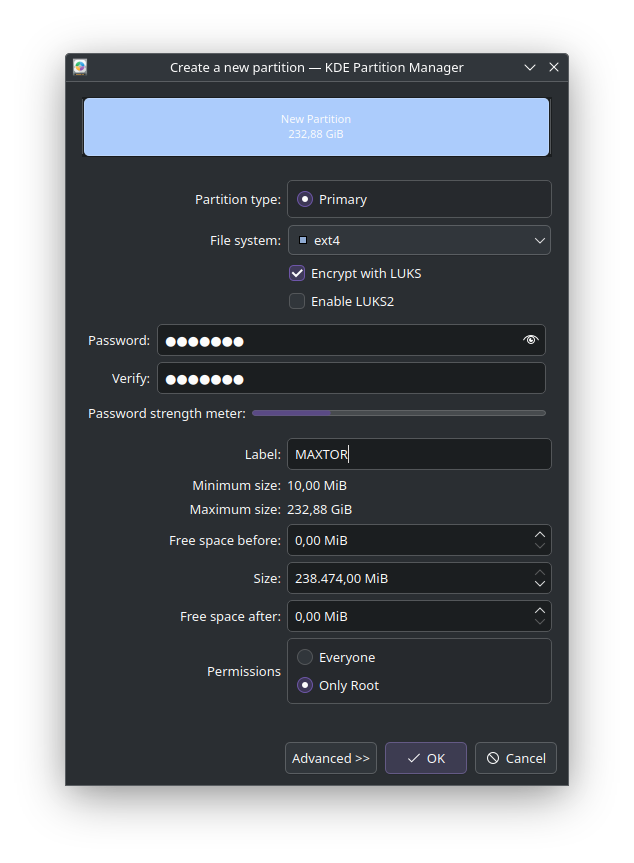
Task: Expand the Advanced >> options
Action: [331, 758]
